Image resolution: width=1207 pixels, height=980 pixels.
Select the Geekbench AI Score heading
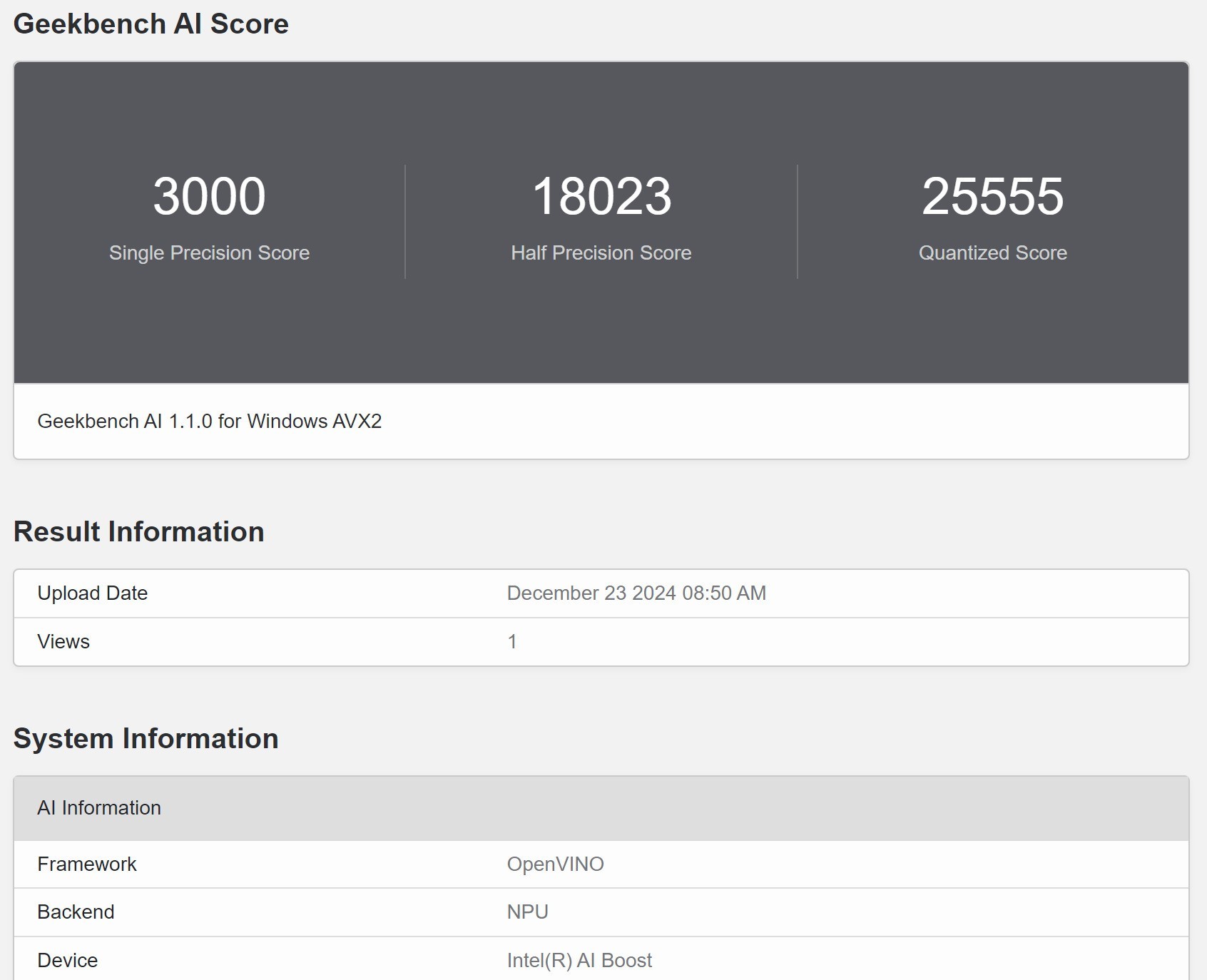pos(152,24)
